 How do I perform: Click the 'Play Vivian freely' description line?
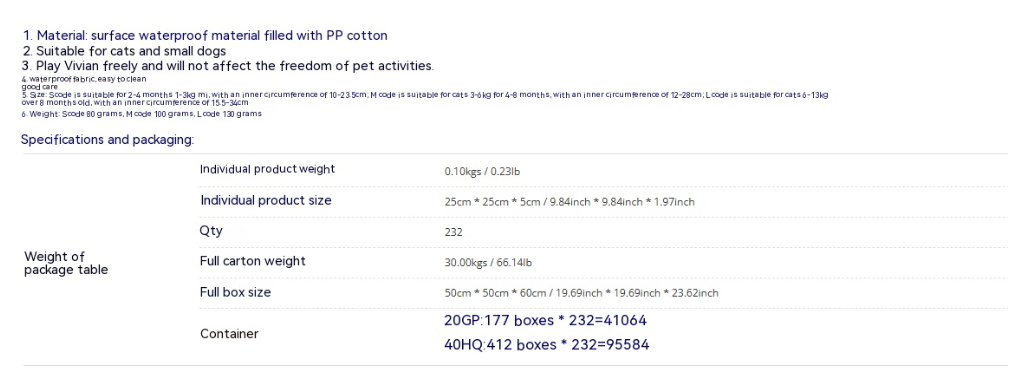(x=227, y=66)
